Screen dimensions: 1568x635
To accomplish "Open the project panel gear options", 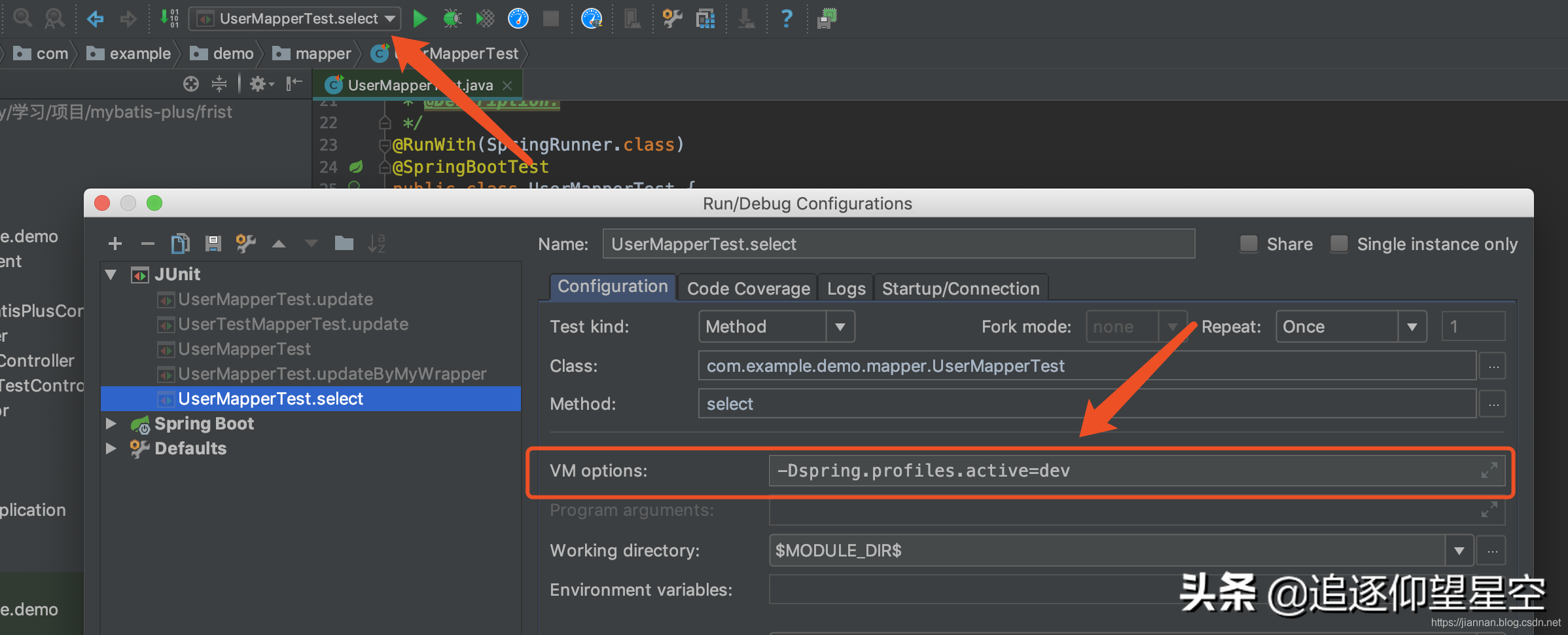I will 262,84.
